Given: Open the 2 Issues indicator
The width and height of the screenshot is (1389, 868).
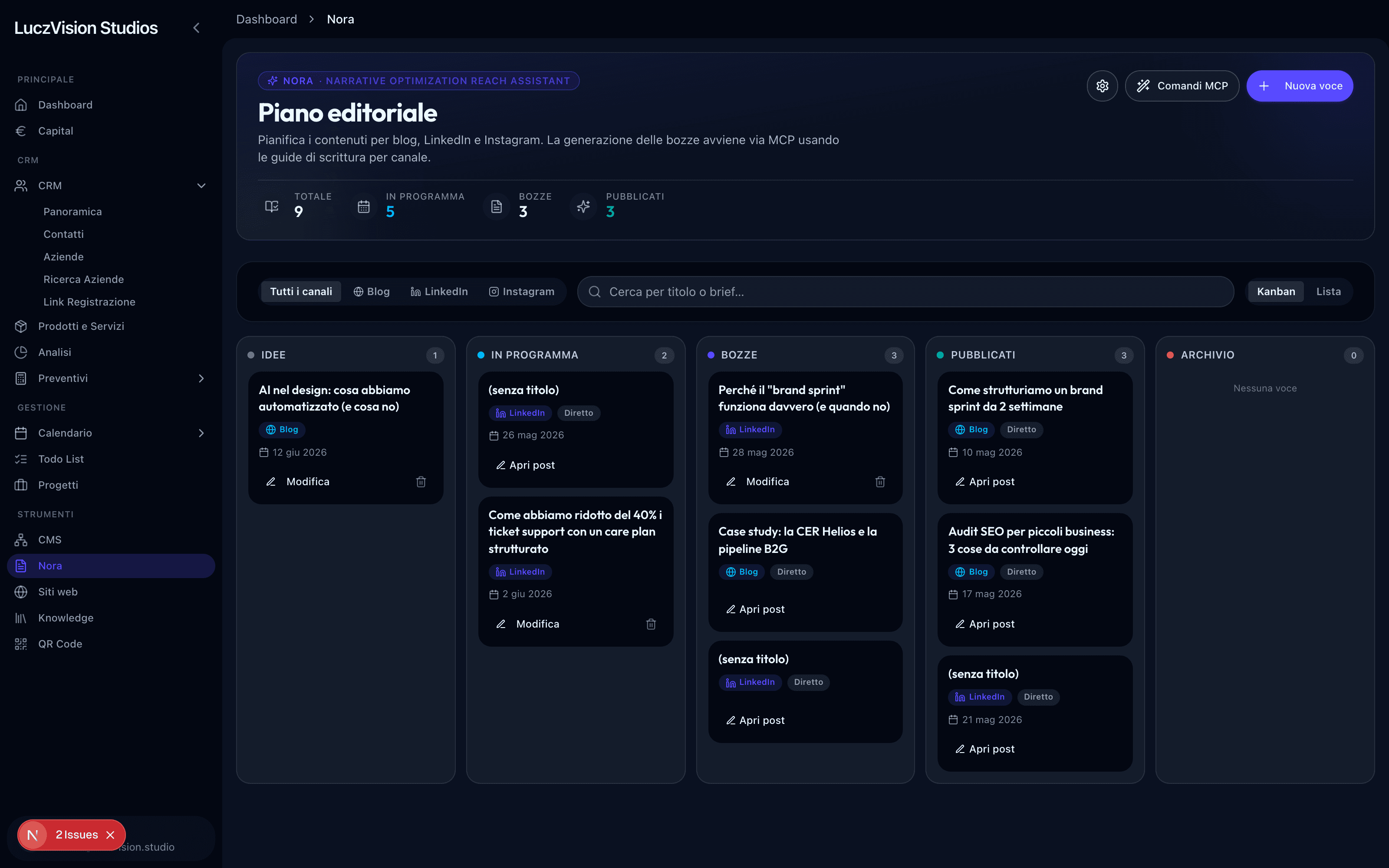Looking at the screenshot, I should (x=77, y=835).
